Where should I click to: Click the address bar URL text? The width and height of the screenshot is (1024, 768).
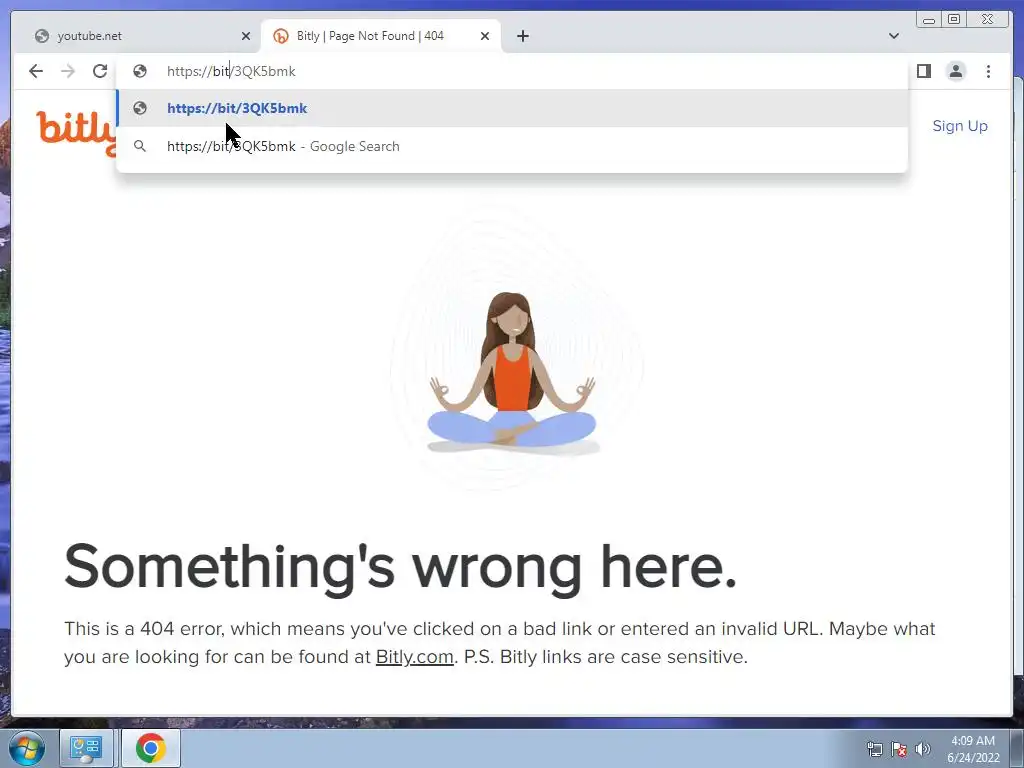[x=231, y=71]
